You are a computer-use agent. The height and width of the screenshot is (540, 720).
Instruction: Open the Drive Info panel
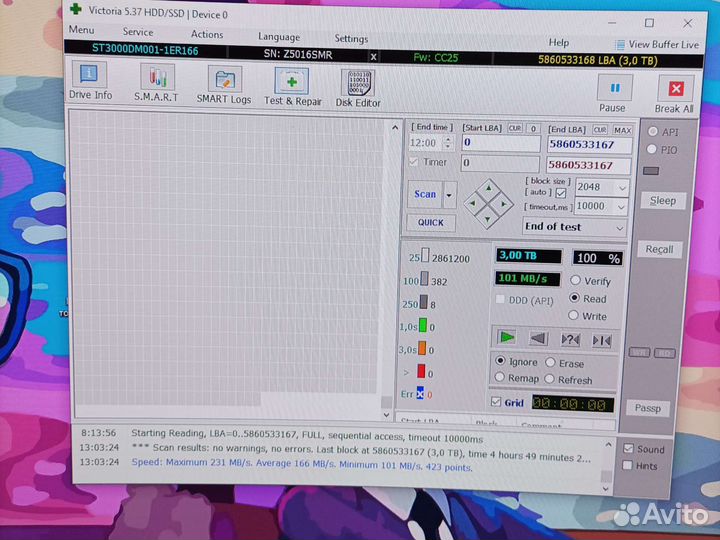click(x=91, y=80)
